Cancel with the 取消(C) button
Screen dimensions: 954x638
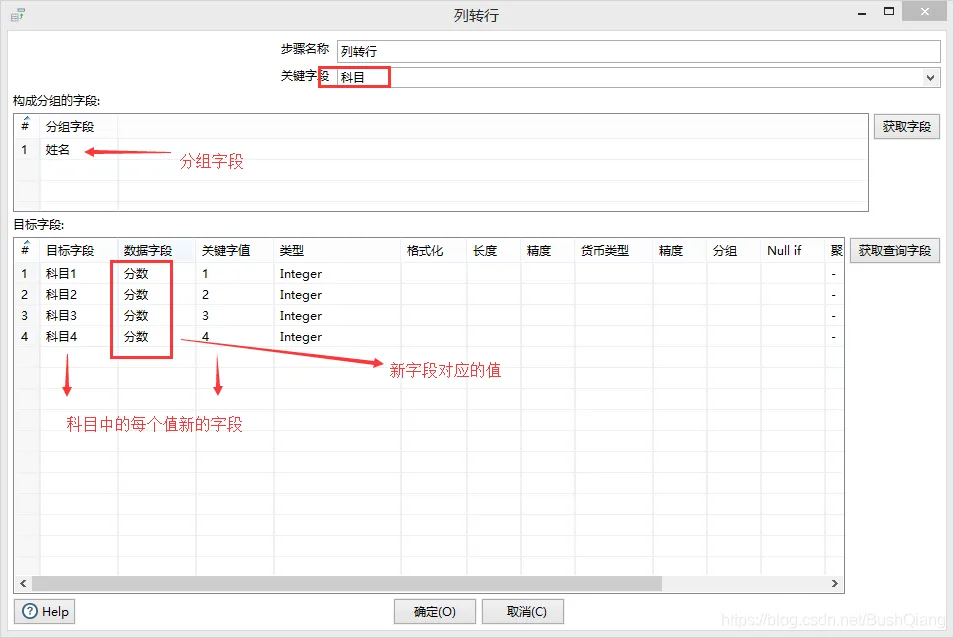(523, 611)
